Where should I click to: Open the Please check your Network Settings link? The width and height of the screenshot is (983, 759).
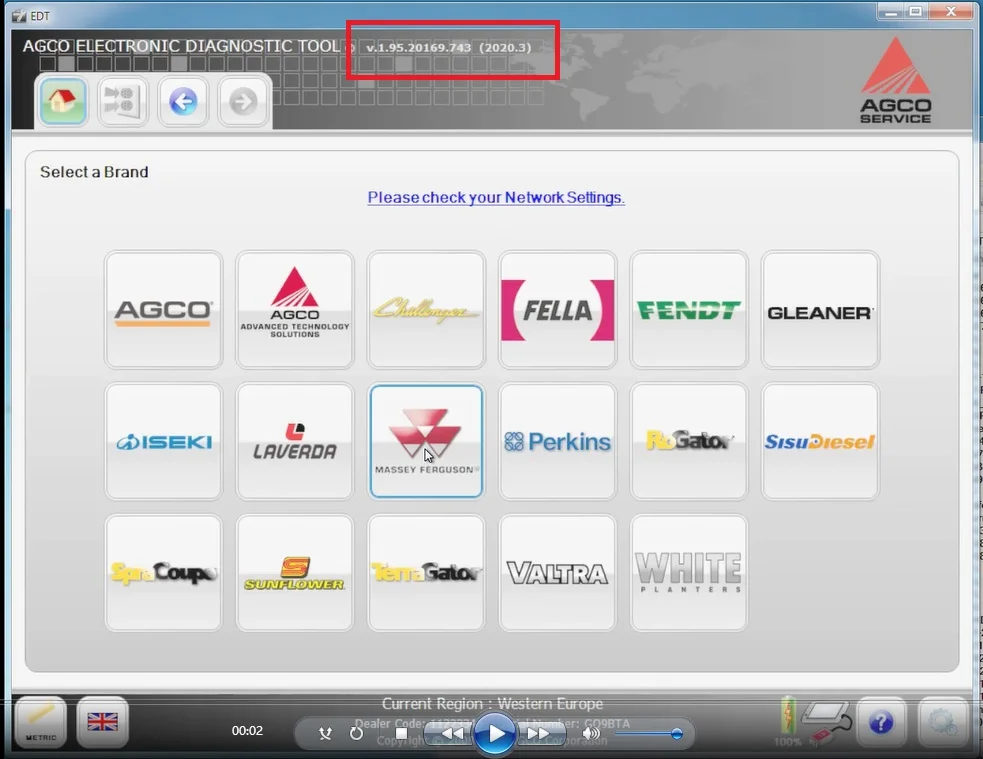496,197
